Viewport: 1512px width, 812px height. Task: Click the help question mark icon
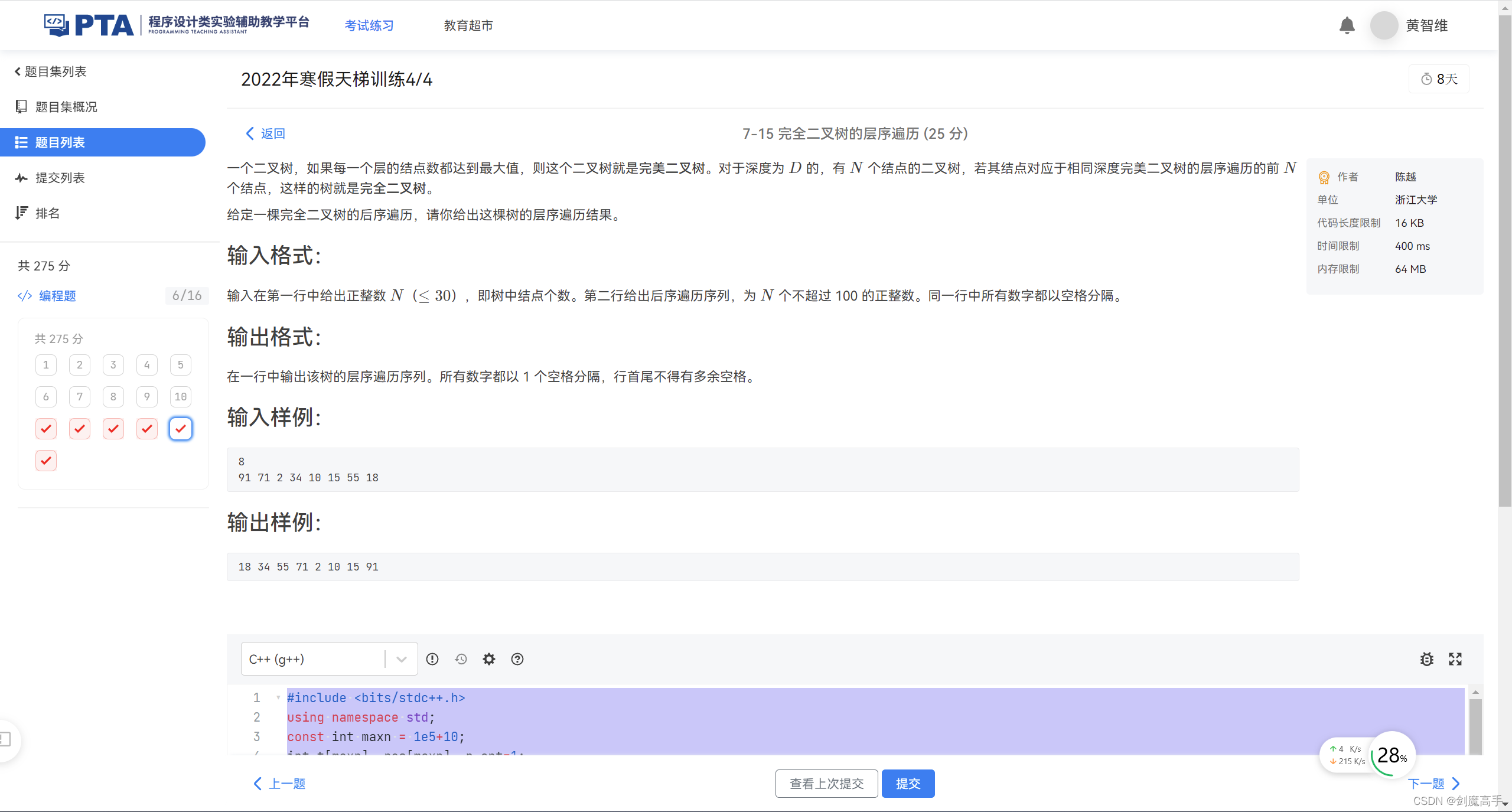[x=517, y=659]
